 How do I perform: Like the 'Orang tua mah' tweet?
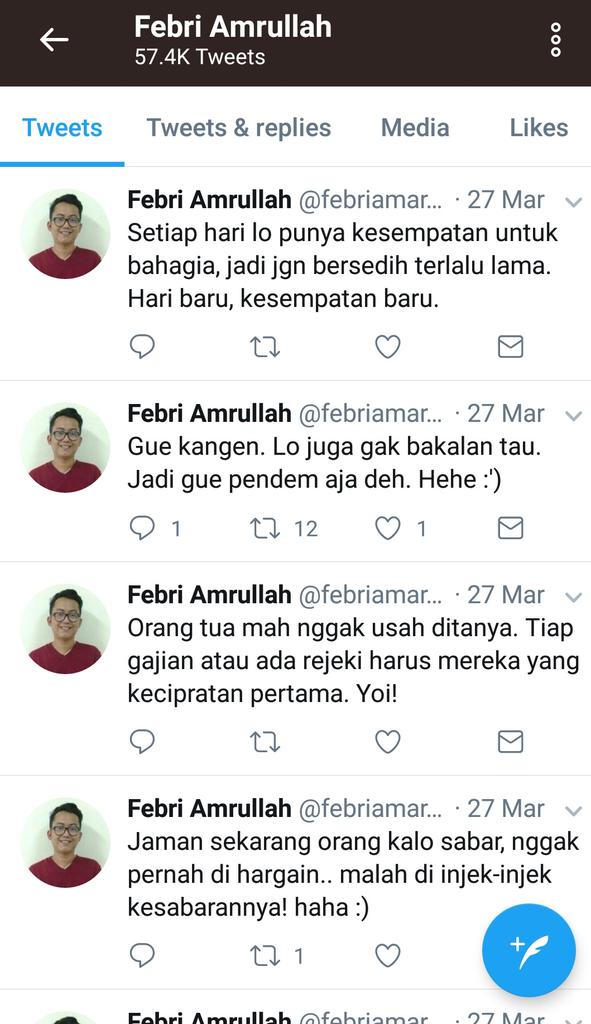click(387, 742)
